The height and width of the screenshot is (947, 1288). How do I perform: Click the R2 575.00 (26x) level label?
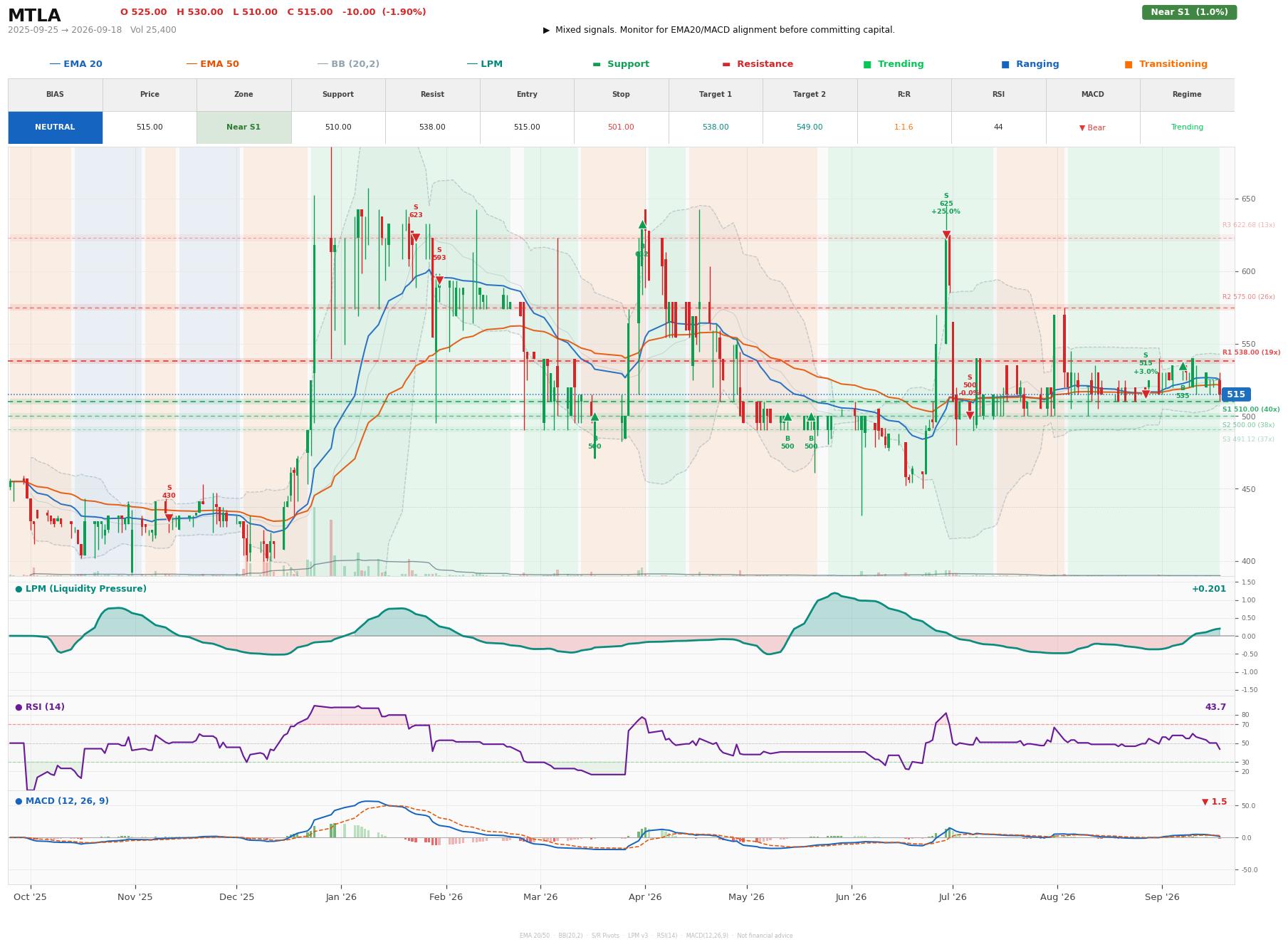(x=1249, y=297)
